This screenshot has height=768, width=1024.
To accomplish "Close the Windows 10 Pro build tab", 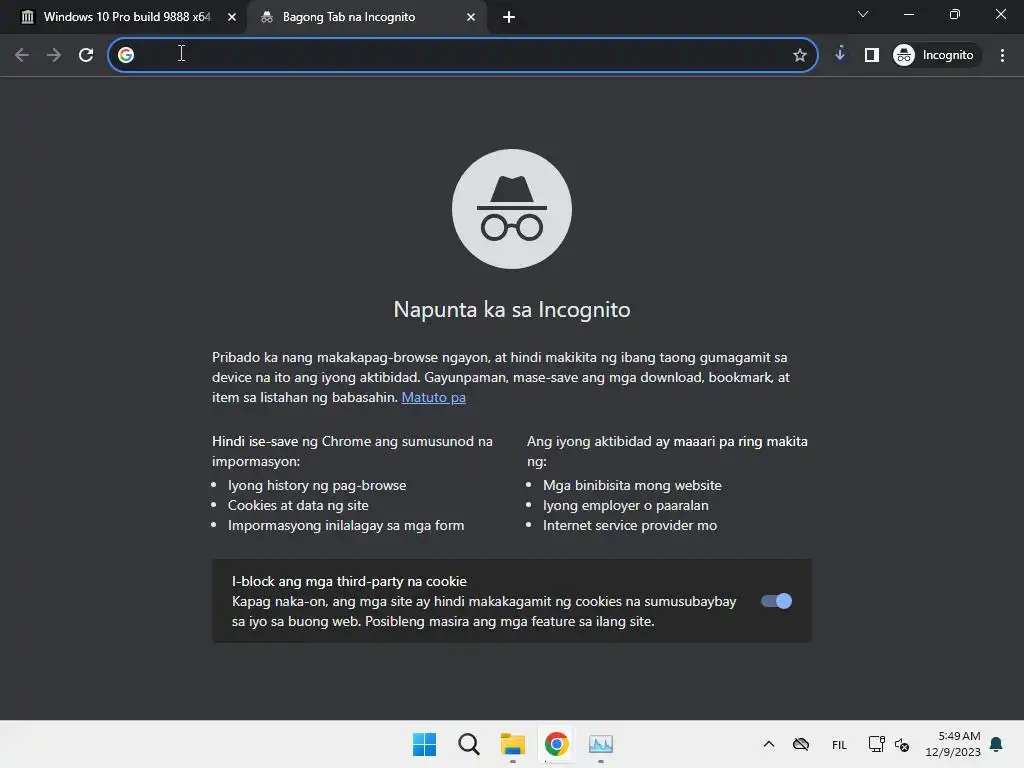I will coord(232,17).
